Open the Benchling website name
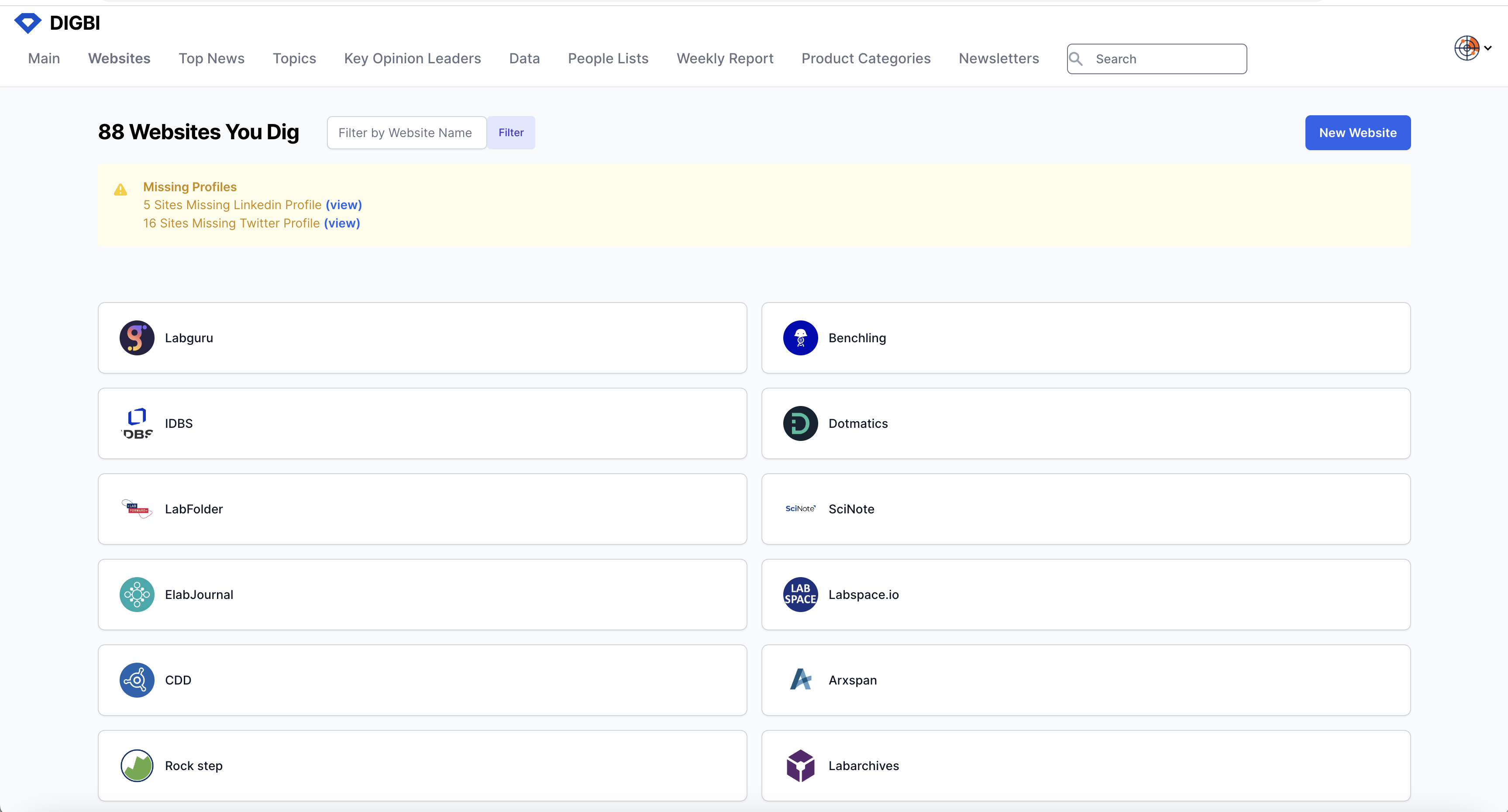Screen dimensions: 1508x812 coord(857,338)
